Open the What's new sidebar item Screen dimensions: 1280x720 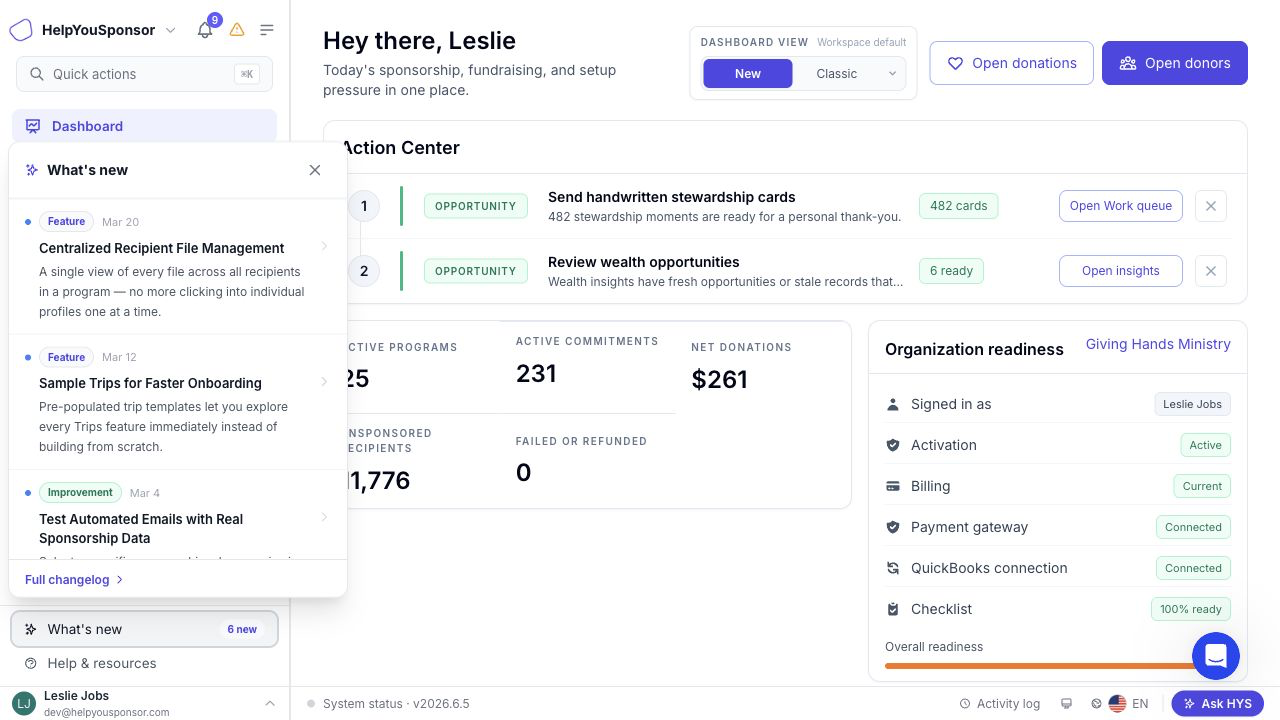pyautogui.click(x=144, y=629)
